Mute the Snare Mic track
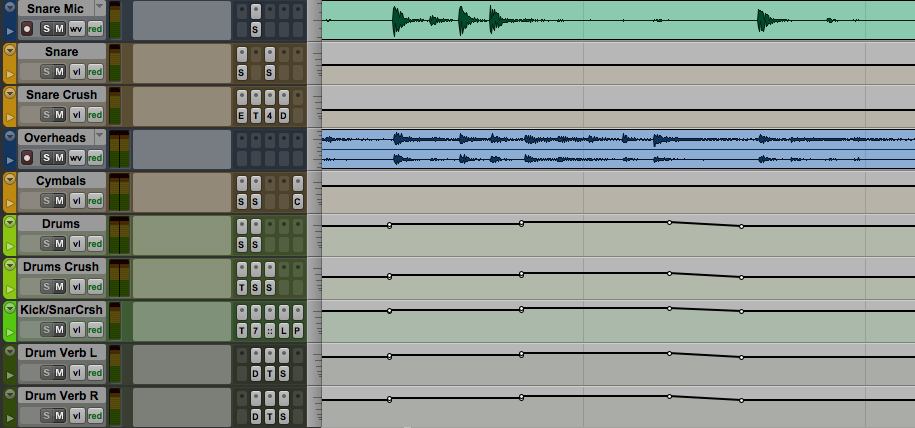Screen dimensions: 915x428 click(x=59, y=28)
